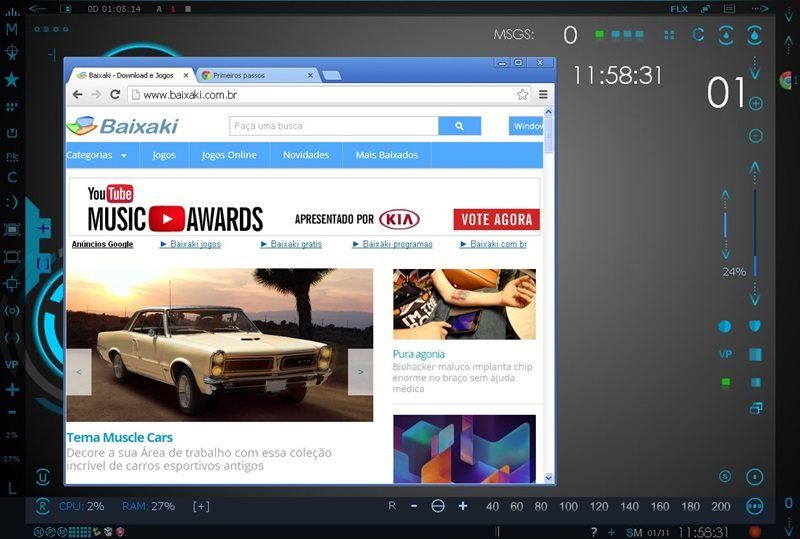800x539 pixels.
Task: Advance carousel with the right arrow on car image
Action: (x=360, y=372)
